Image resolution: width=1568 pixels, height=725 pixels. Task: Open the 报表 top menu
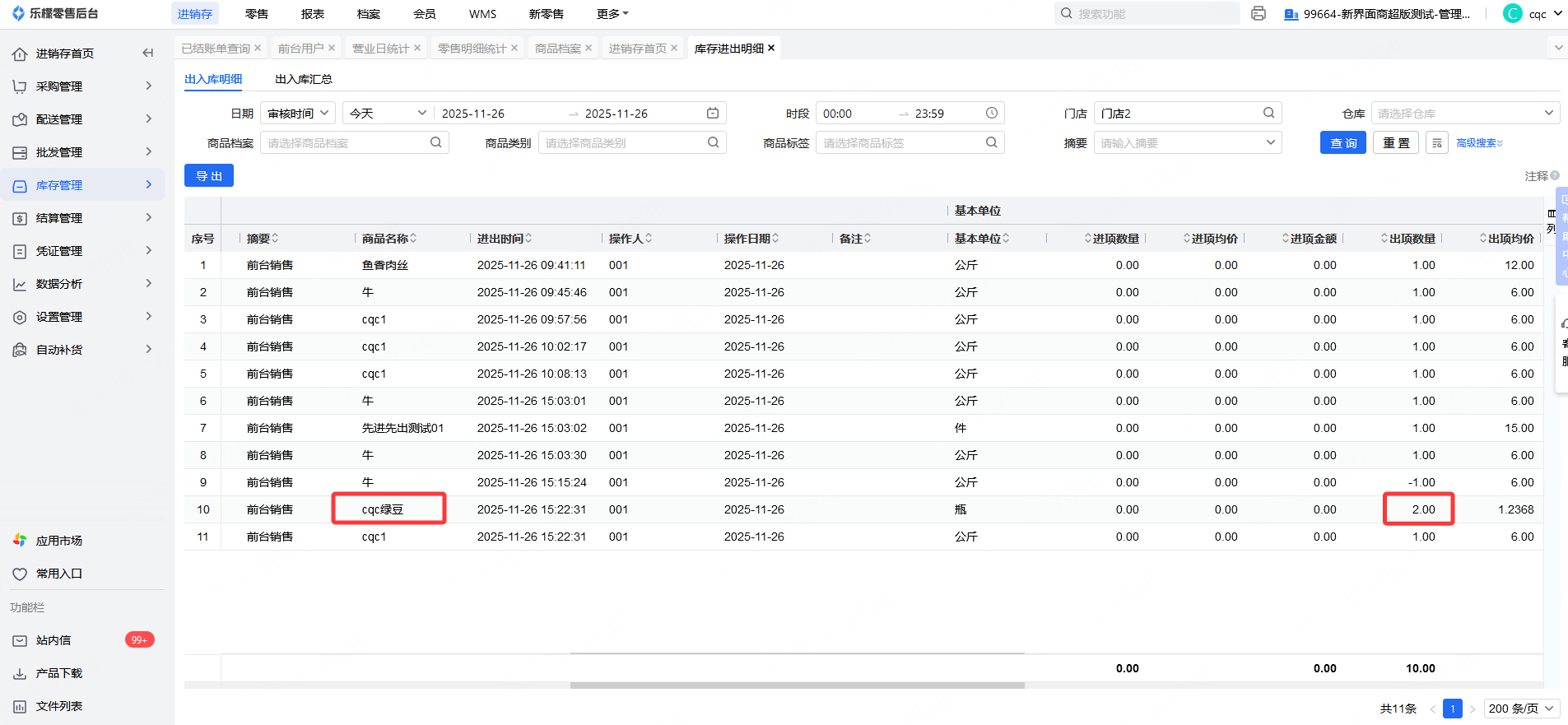click(312, 14)
